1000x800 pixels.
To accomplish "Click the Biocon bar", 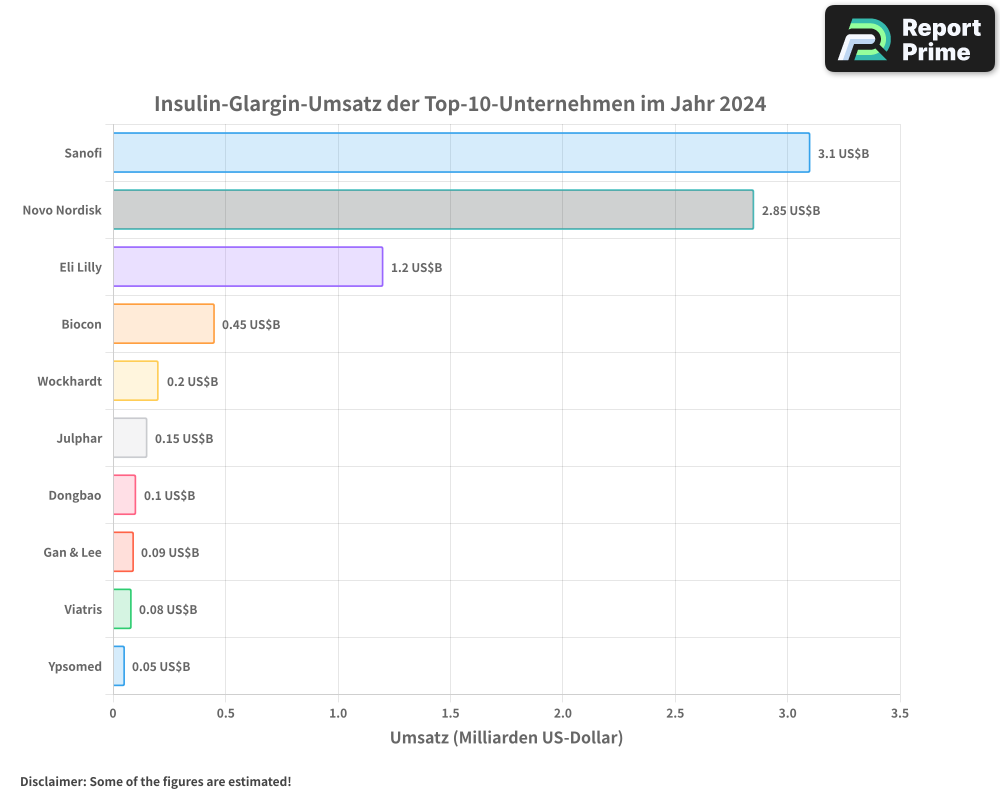I will pos(165,324).
